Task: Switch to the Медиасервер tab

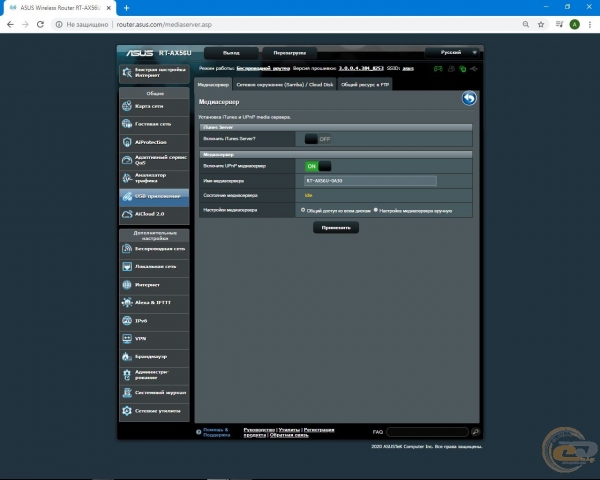Action: [x=213, y=85]
